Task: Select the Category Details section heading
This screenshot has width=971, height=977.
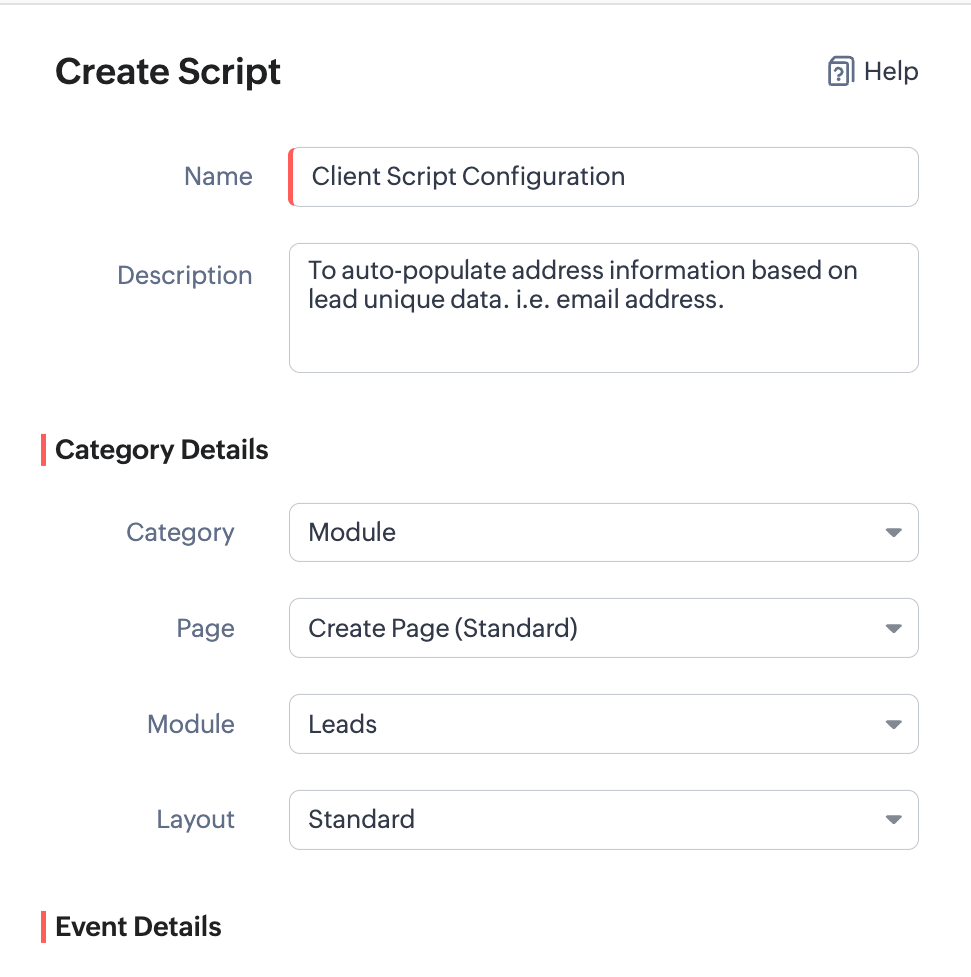Action: coord(162,450)
